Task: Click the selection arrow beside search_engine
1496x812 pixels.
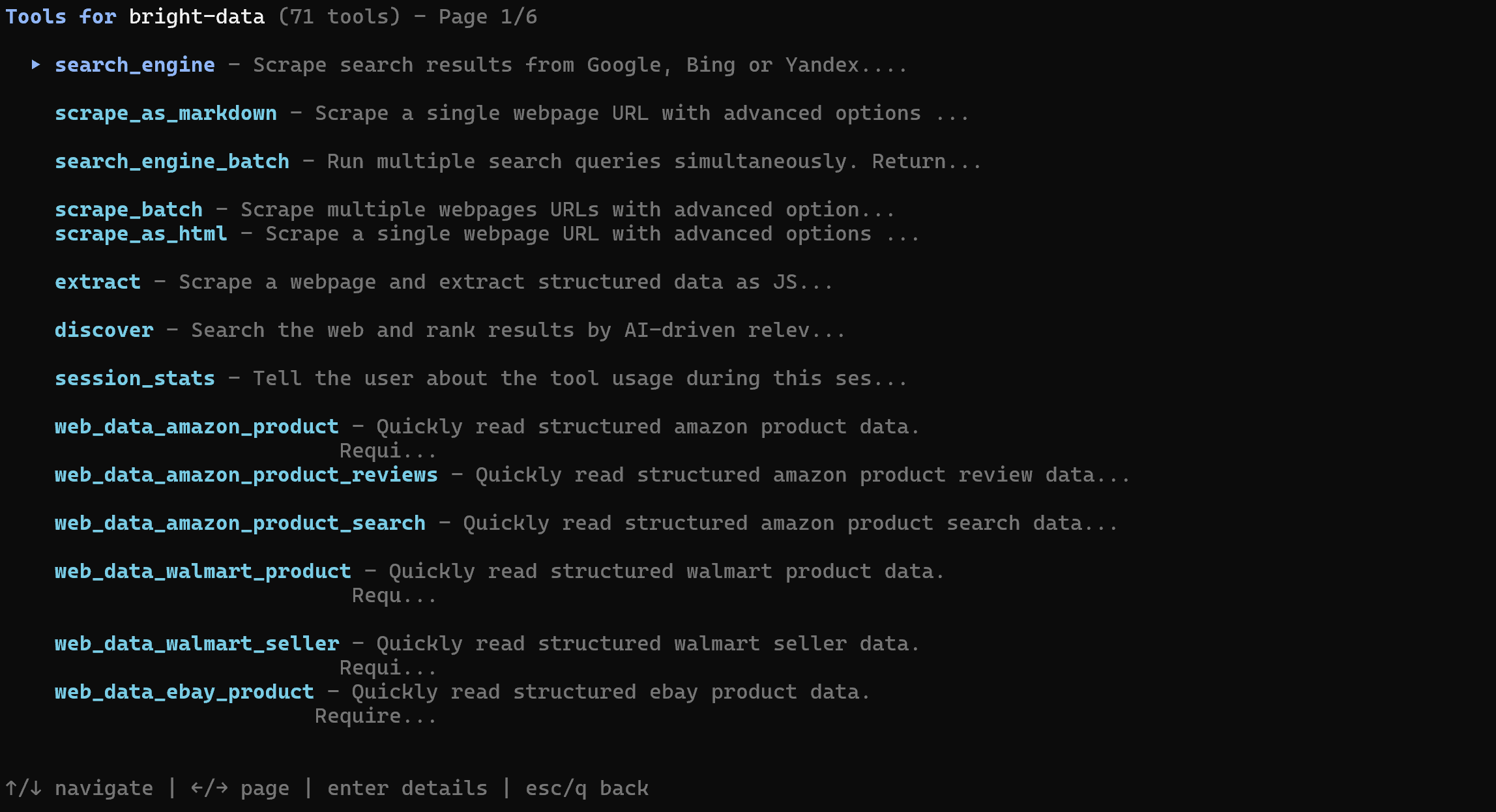Action: pos(36,65)
